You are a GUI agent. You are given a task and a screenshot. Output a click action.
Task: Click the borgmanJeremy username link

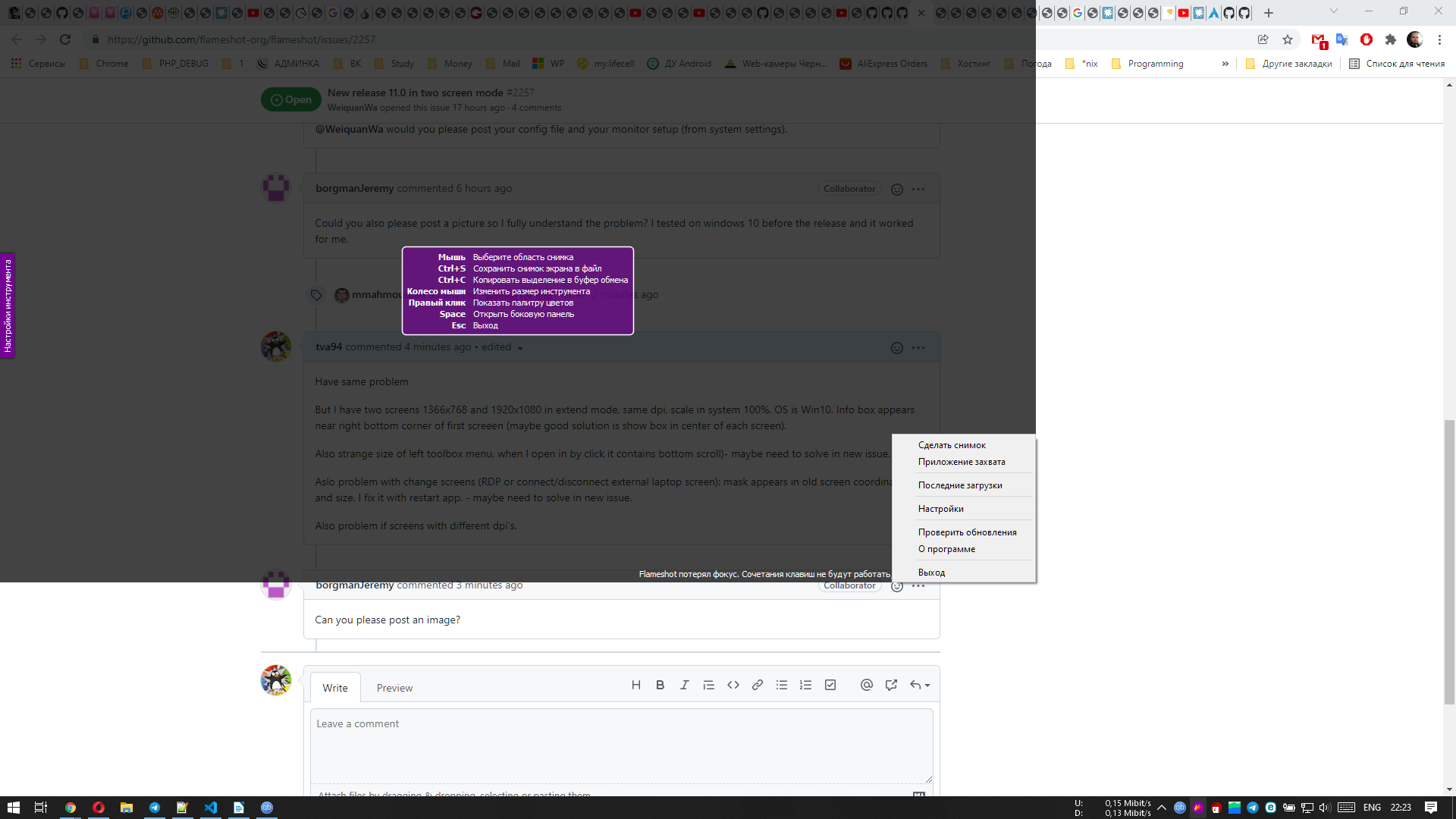pyautogui.click(x=354, y=189)
